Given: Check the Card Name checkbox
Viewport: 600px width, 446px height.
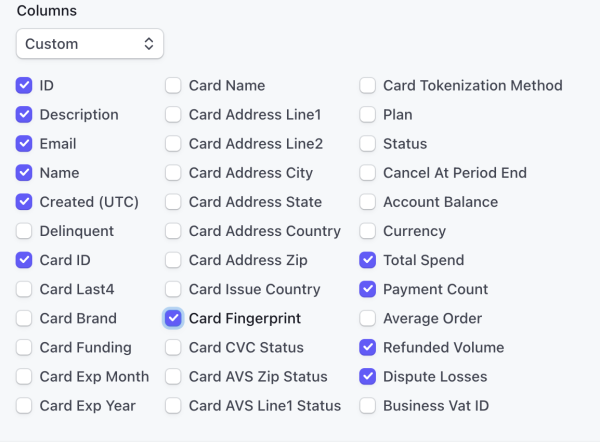Looking at the screenshot, I should [x=173, y=86].
